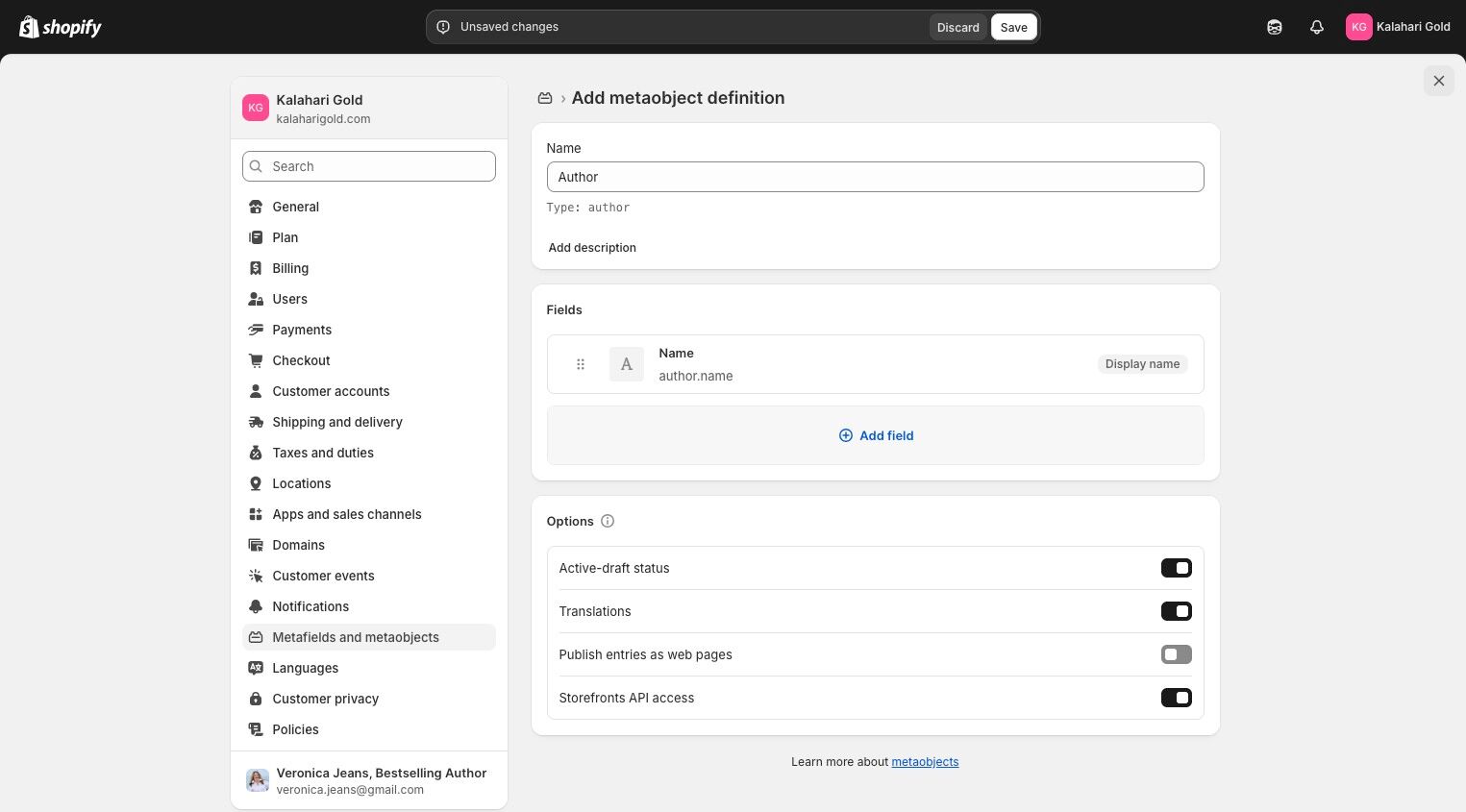Open the Kalahari Gold account menu
Screen dimensions: 1466x812
pyautogui.click(x=1398, y=27)
